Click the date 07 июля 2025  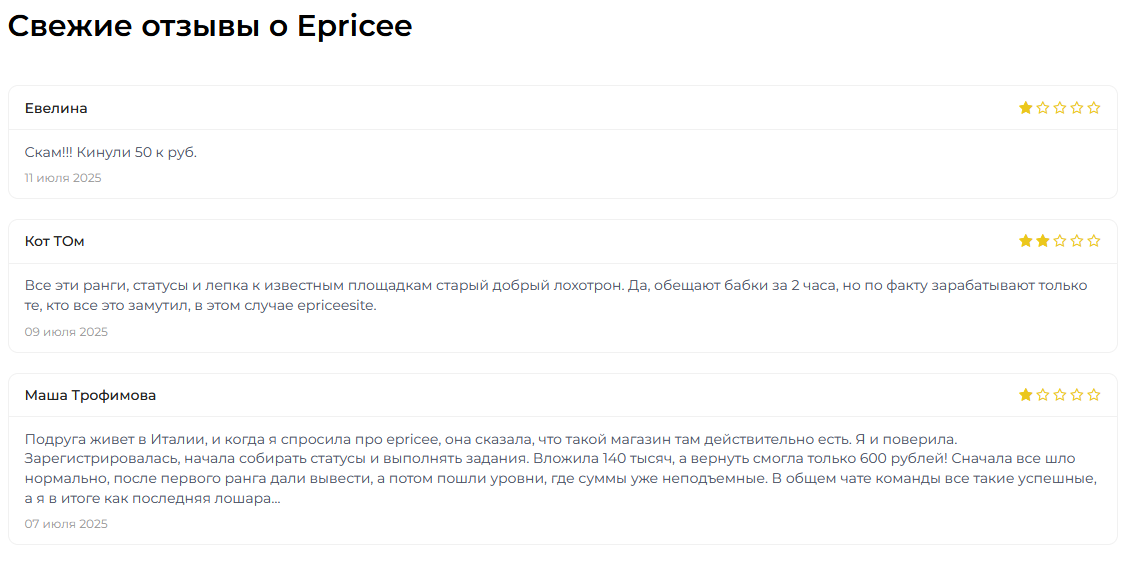66,524
